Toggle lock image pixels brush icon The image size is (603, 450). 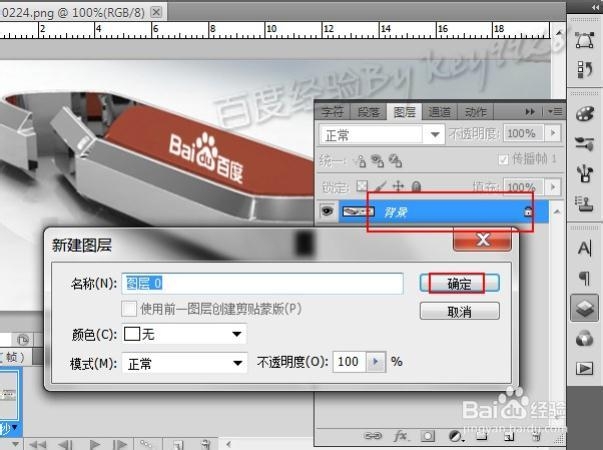click(x=380, y=187)
